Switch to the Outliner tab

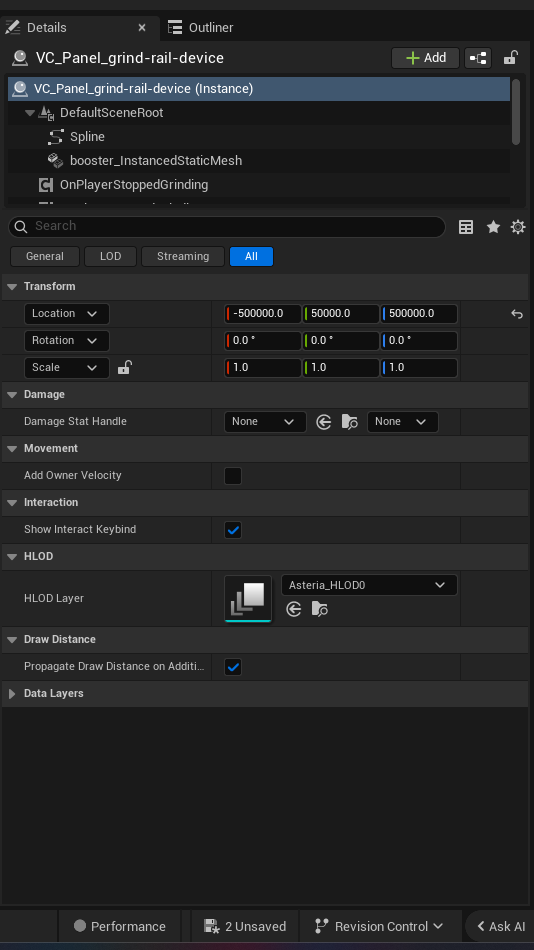201,28
